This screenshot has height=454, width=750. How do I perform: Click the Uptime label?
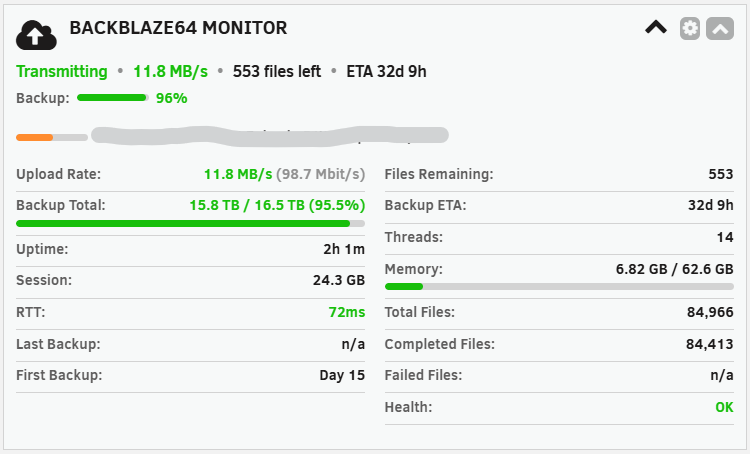(x=42, y=249)
